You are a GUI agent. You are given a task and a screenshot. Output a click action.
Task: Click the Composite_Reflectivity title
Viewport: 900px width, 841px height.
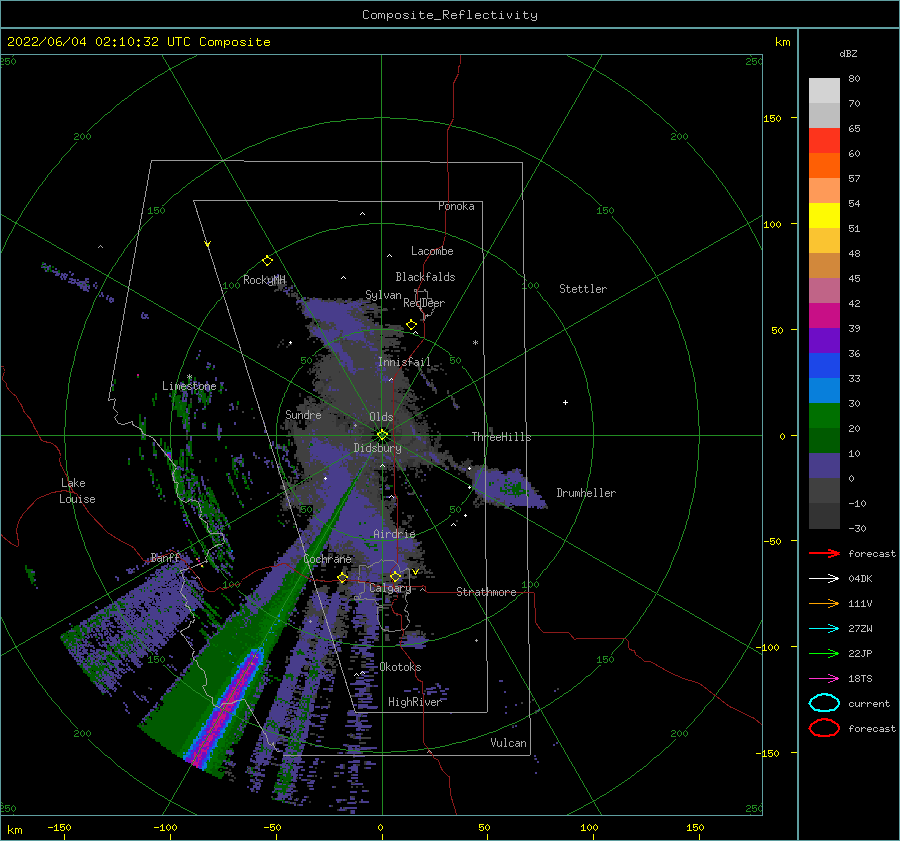(450, 15)
